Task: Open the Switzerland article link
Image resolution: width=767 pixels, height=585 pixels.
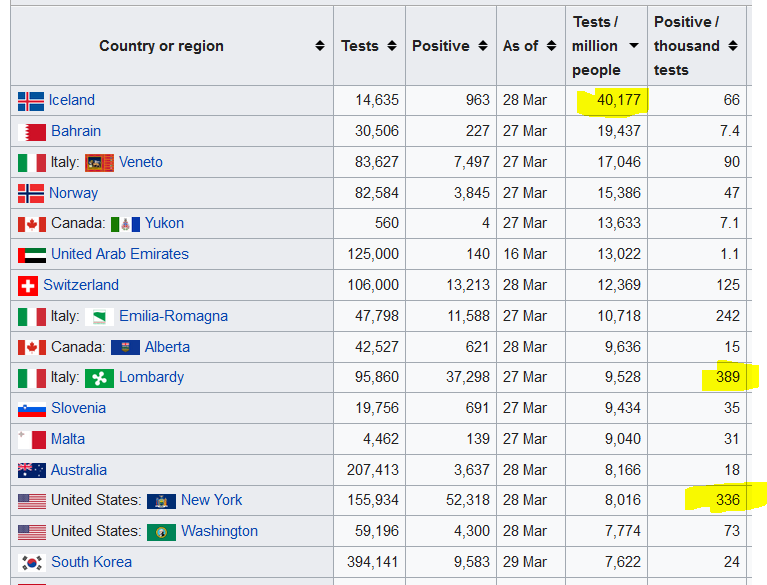Action: 81,285
